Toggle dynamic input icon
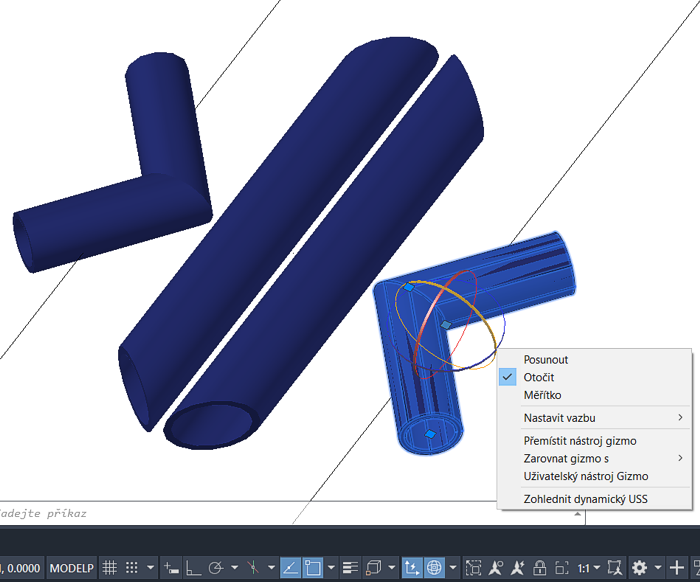This screenshot has height=582, width=700. [171, 567]
